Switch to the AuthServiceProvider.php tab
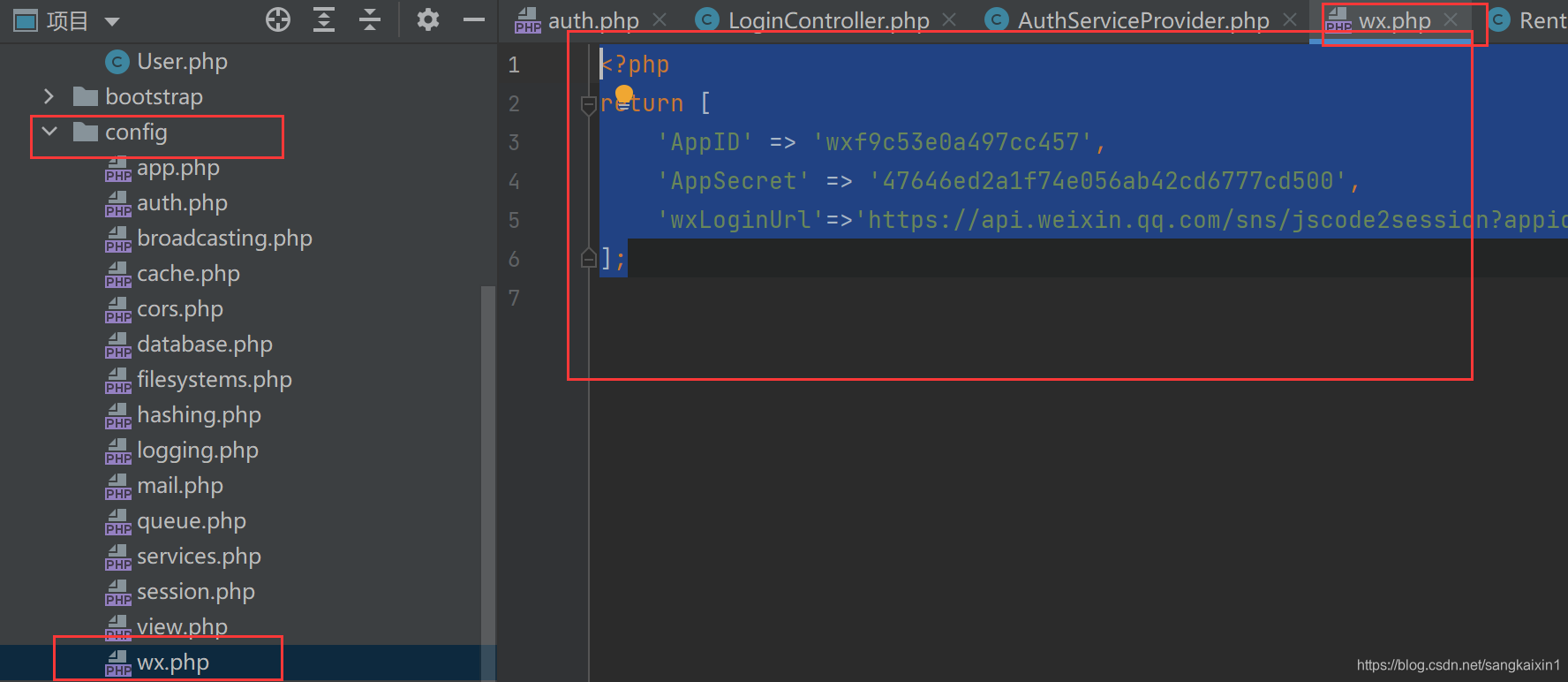 tap(1143, 20)
